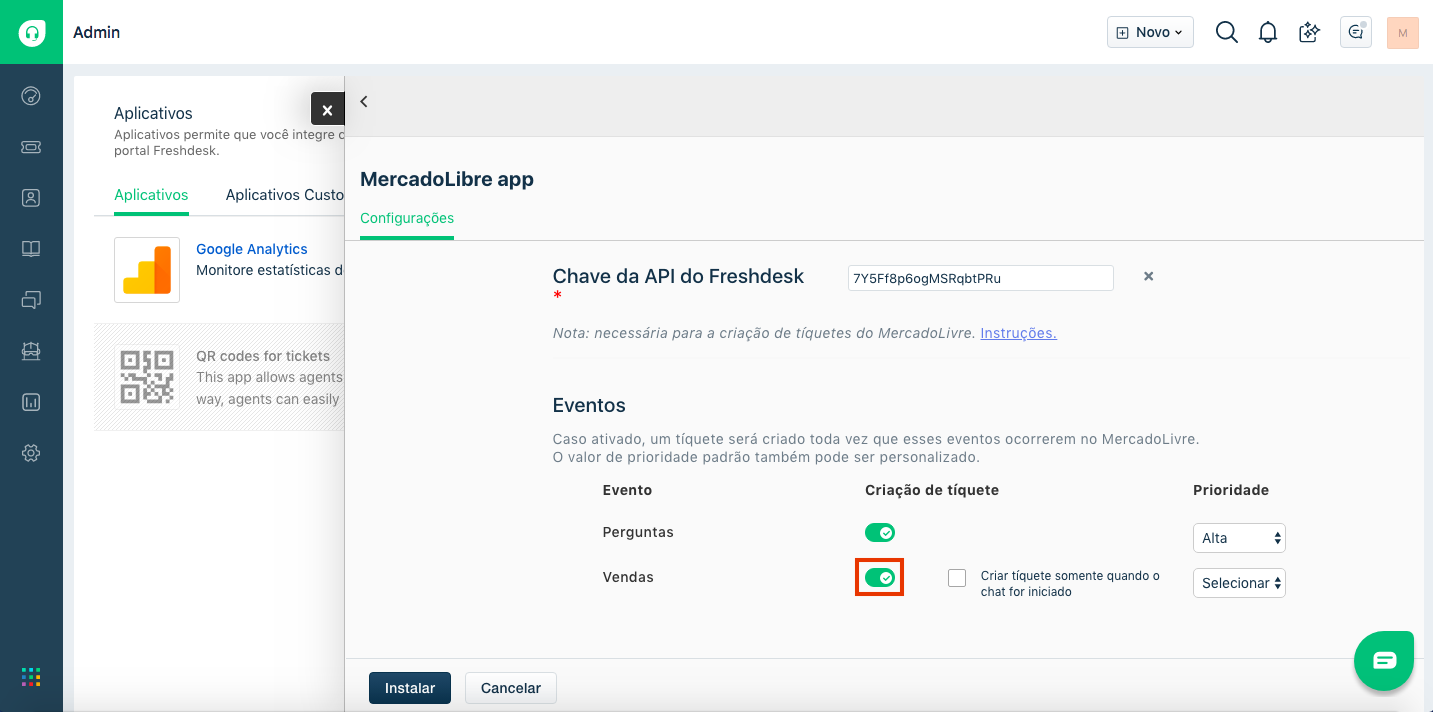Click the 'Prioridade' column header
The height and width of the screenshot is (712, 1433).
point(1231,490)
